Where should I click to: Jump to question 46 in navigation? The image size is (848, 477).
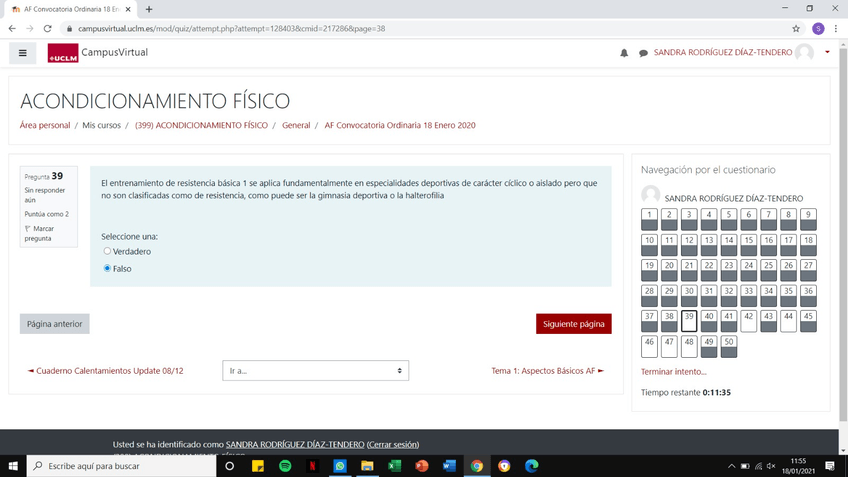[649, 346]
